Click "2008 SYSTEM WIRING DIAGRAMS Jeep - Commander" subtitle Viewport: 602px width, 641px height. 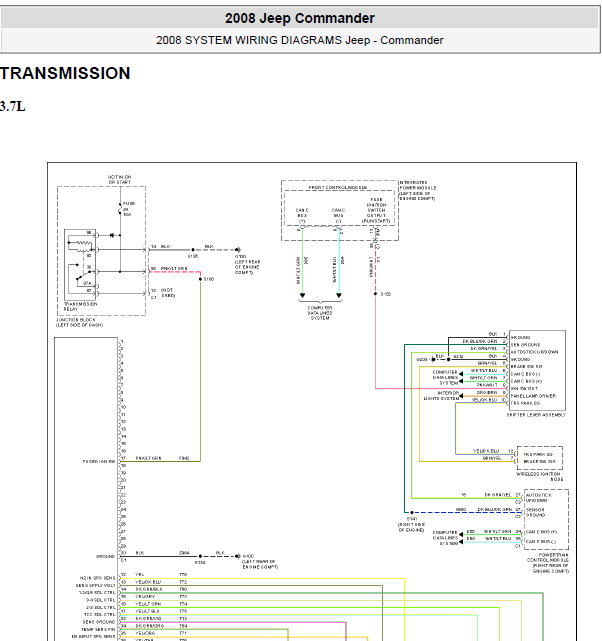300,40
